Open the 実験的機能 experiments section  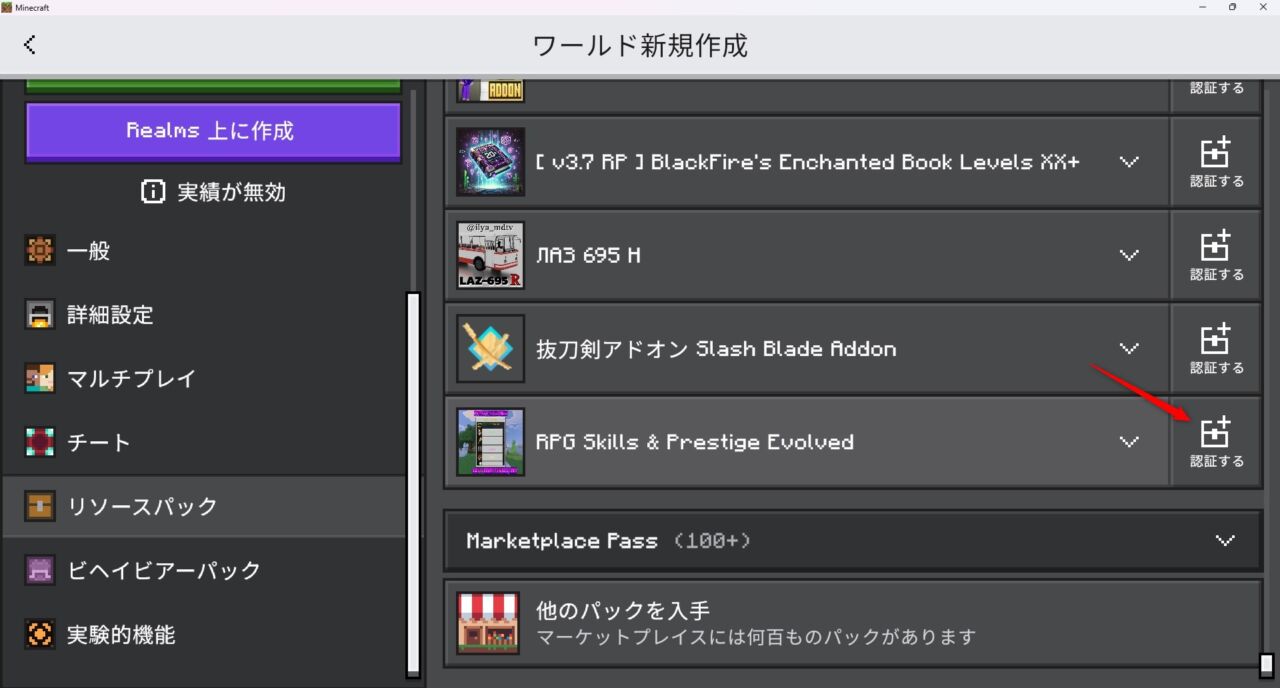tap(205, 634)
